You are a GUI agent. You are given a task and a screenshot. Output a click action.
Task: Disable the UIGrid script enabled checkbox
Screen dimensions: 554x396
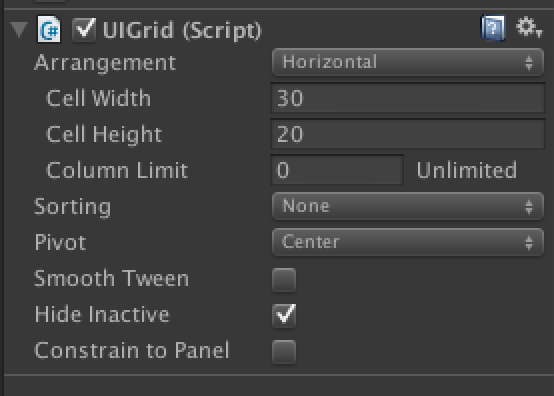[84, 29]
